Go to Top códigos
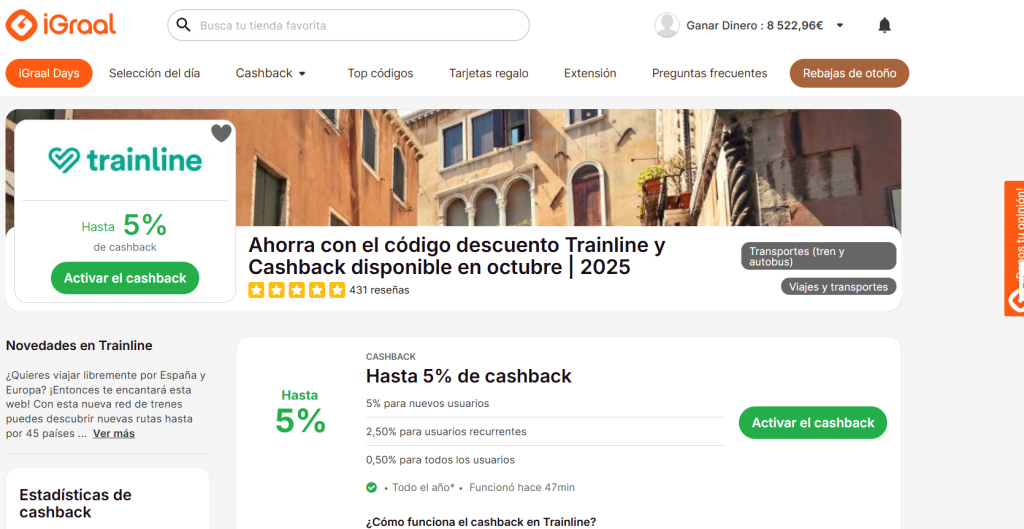1024x529 pixels. click(380, 73)
